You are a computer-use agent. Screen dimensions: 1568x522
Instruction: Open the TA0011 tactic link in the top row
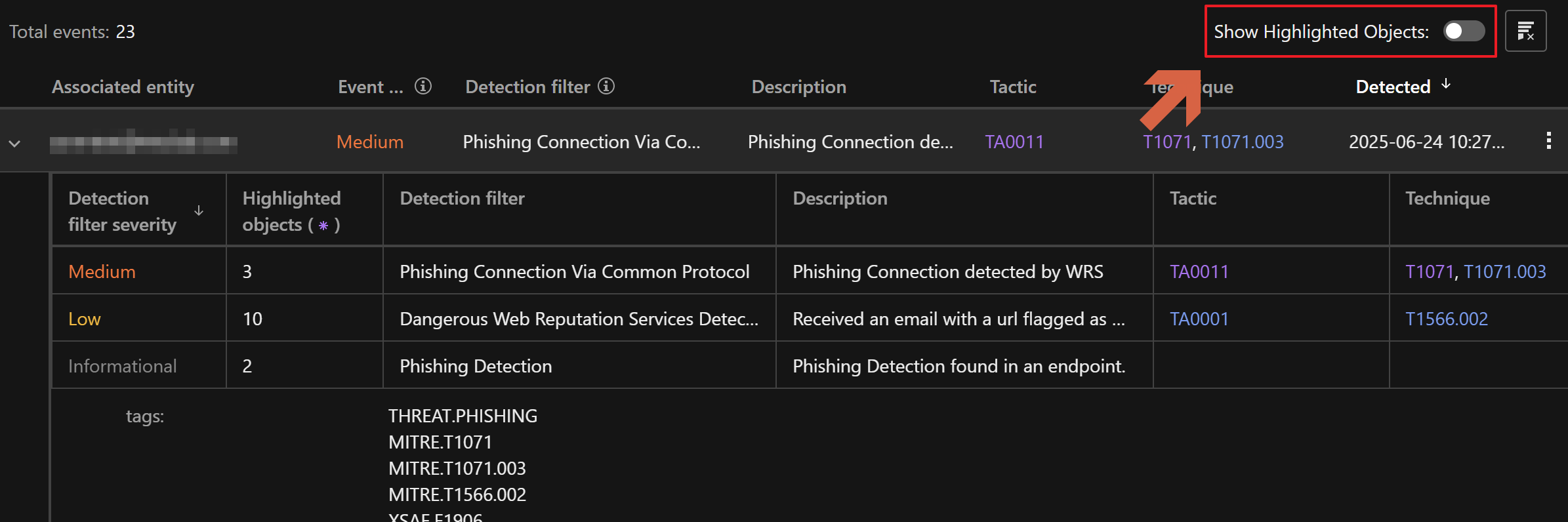[1014, 142]
